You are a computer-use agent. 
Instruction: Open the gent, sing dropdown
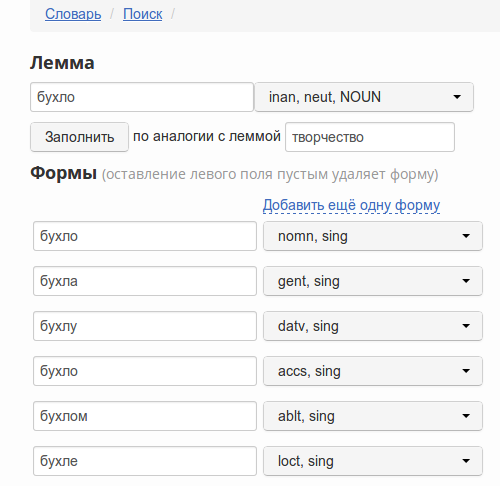coord(373,281)
